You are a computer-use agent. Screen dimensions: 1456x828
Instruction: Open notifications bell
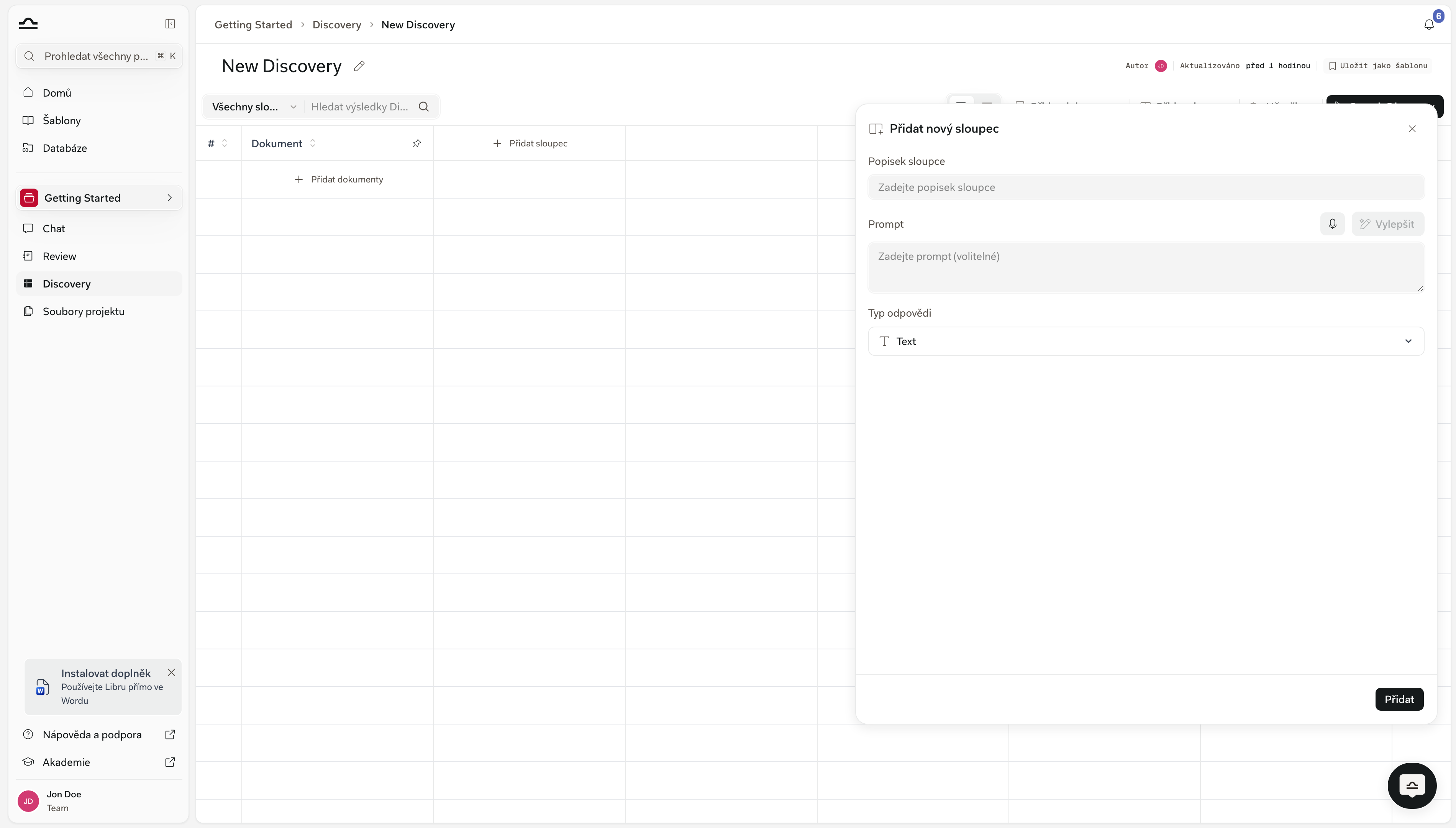[1429, 25]
